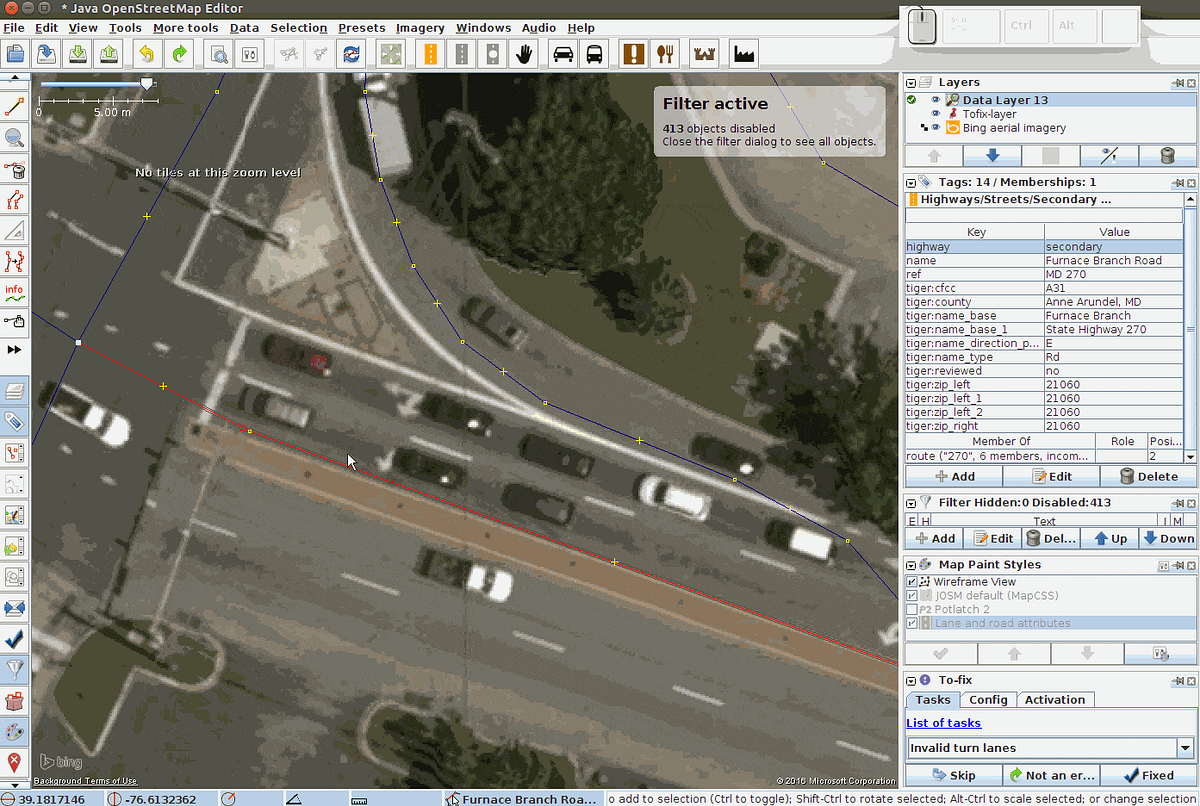Hide the Tofix-layer visibility
Viewport: 1200px width, 806px height.
[936, 113]
